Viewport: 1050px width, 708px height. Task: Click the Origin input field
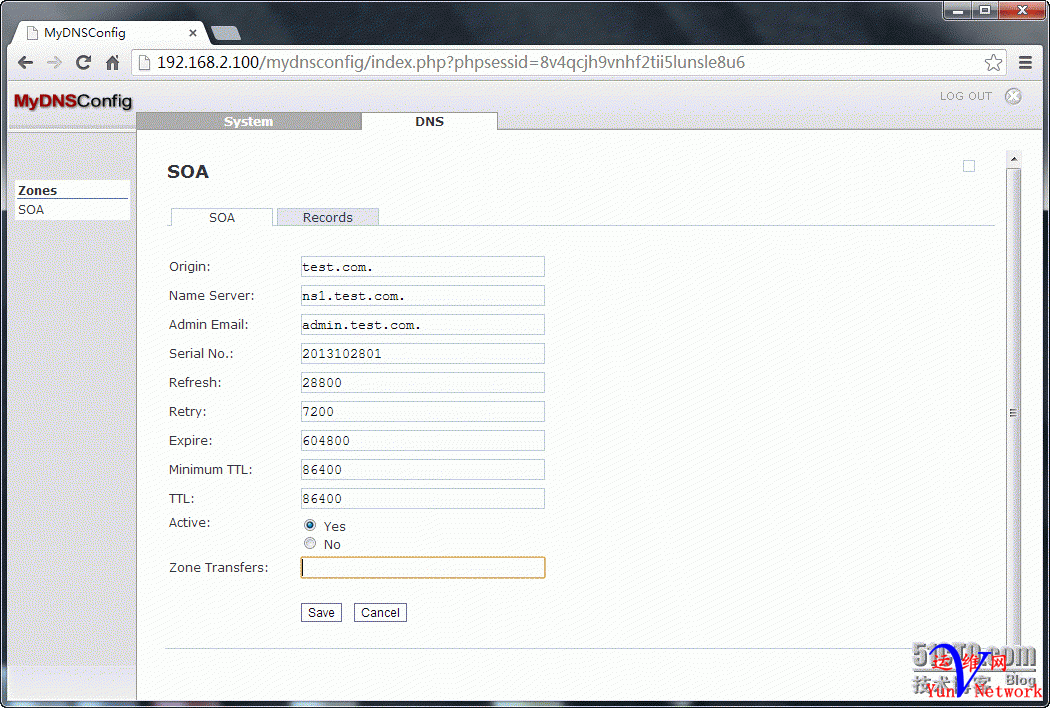pyautogui.click(x=423, y=267)
